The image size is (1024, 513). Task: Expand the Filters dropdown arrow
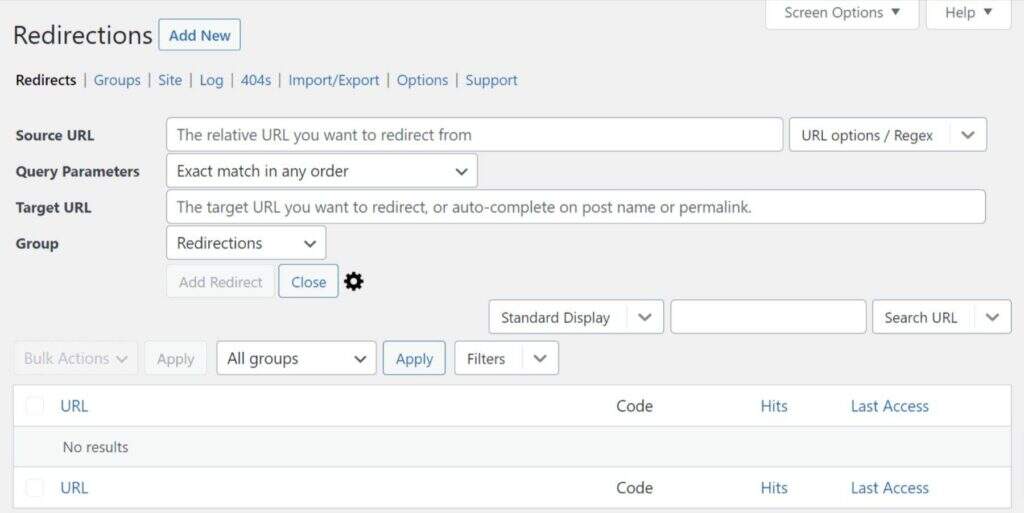(540, 359)
